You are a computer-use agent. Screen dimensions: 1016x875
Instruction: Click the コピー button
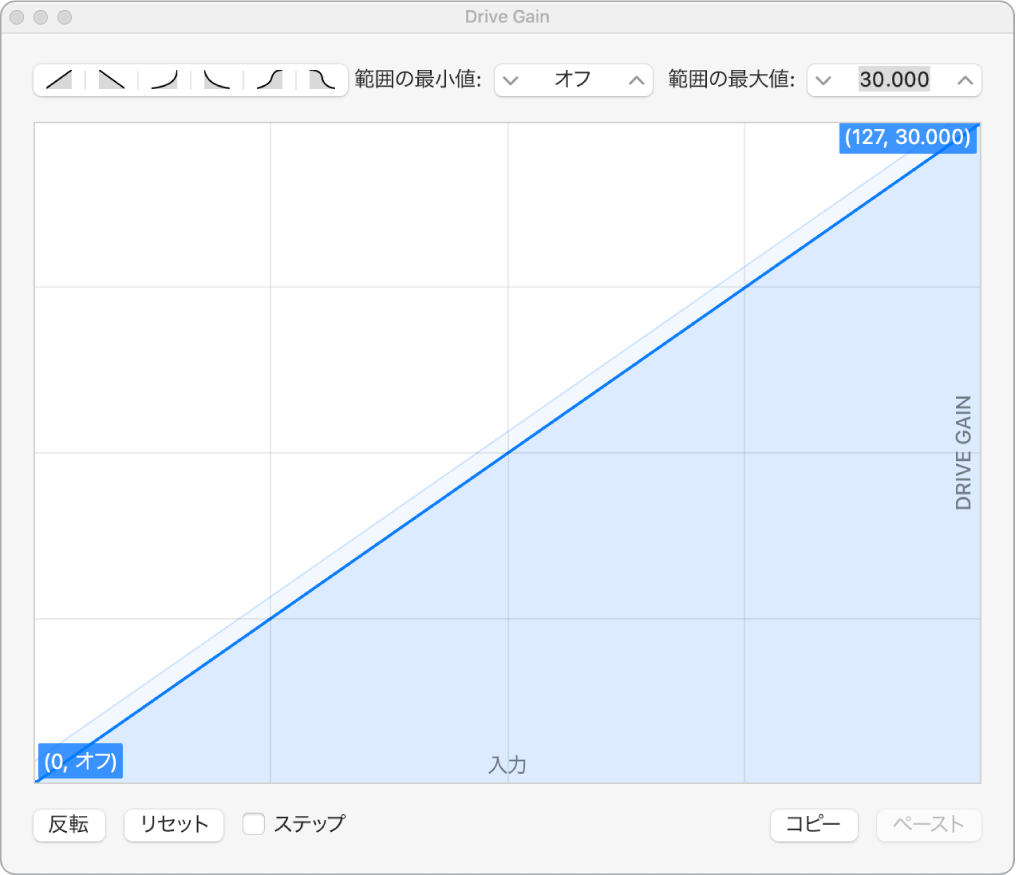tap(812, 824)
